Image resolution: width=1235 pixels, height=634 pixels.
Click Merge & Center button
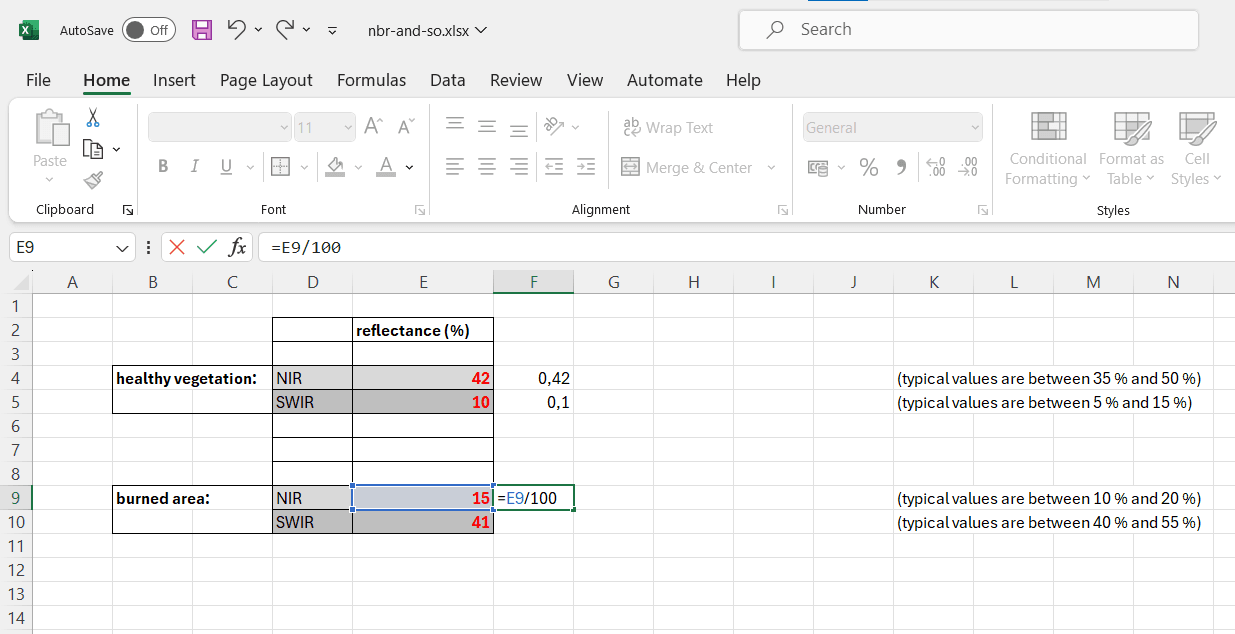[x=688, y=168]
